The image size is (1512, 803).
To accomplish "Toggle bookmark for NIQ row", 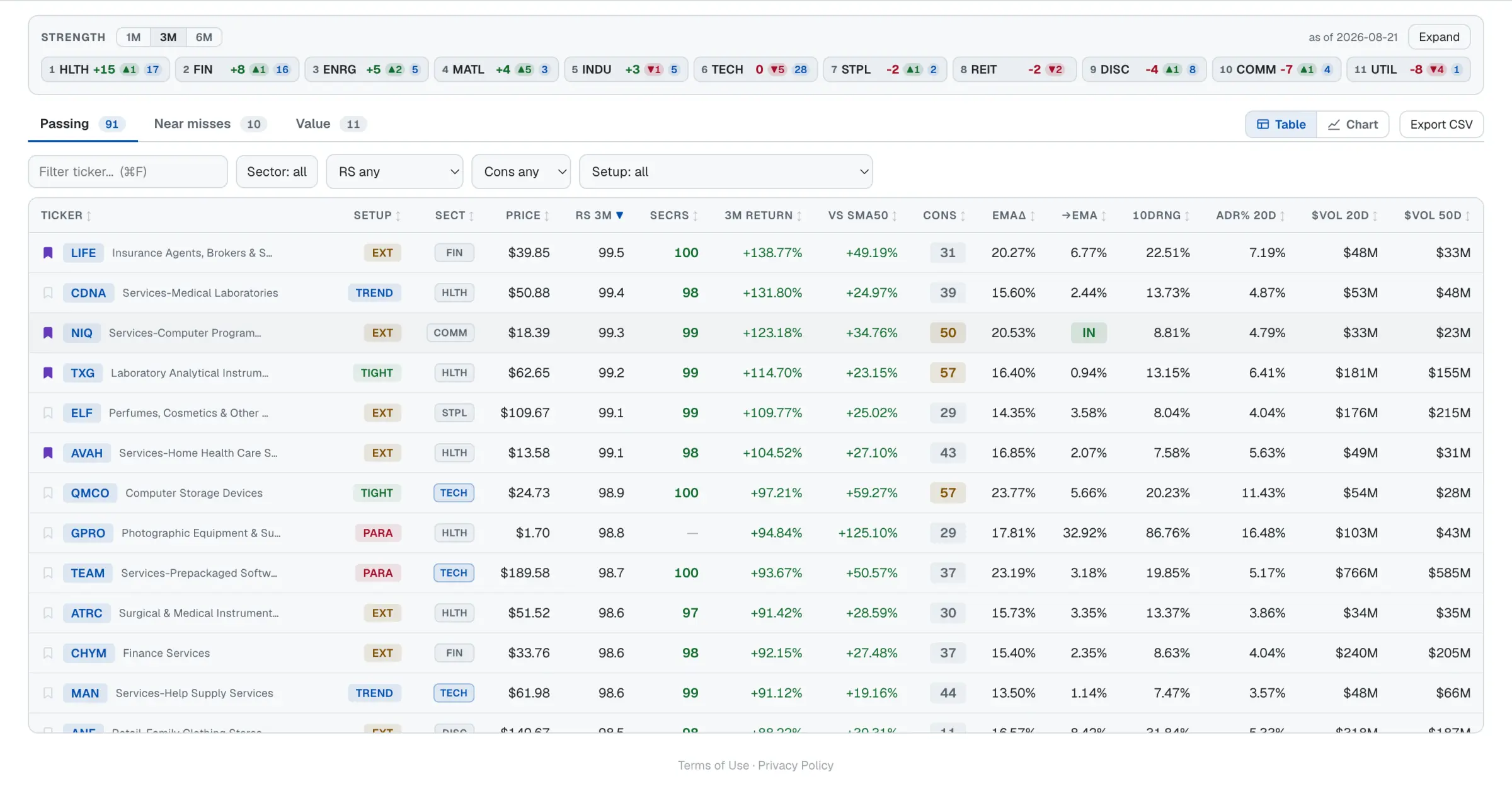I will click(48, 333).
